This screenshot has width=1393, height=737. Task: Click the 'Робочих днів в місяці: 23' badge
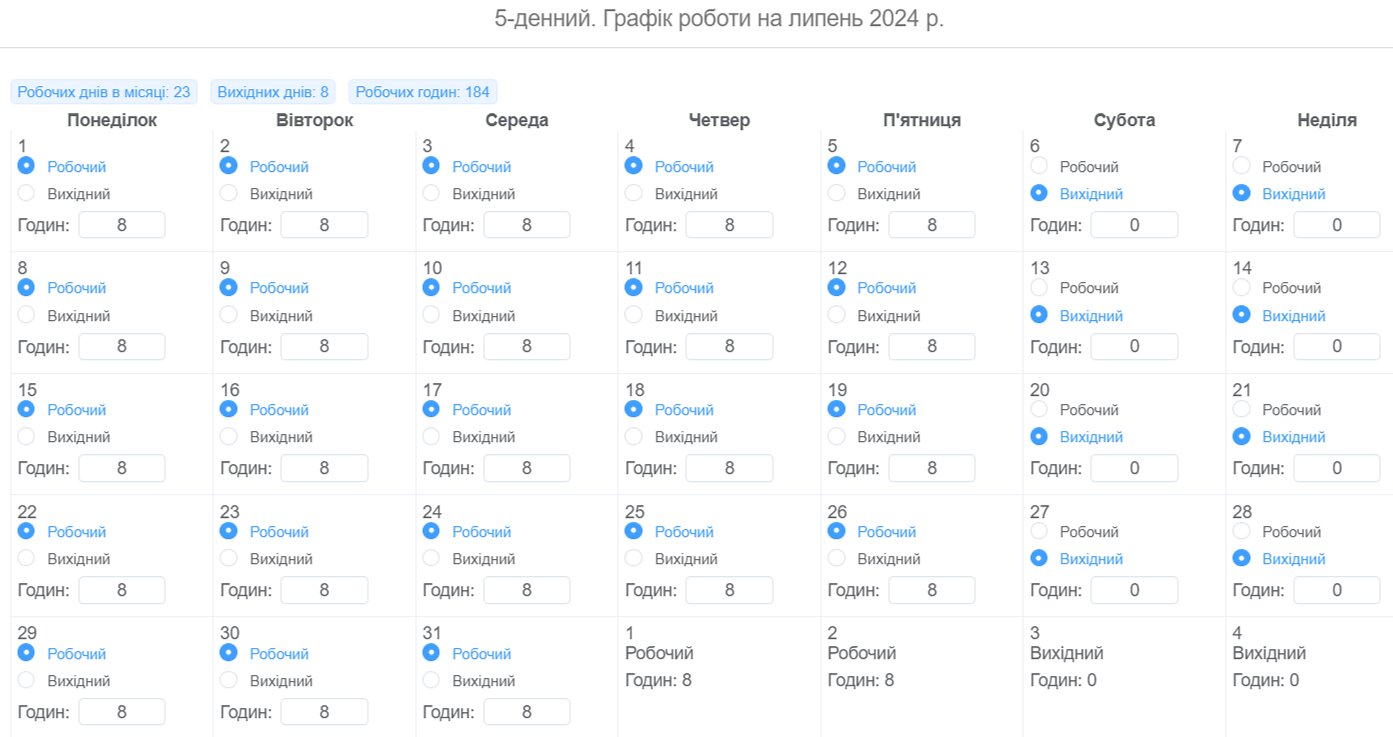click(x=104, y=92)
